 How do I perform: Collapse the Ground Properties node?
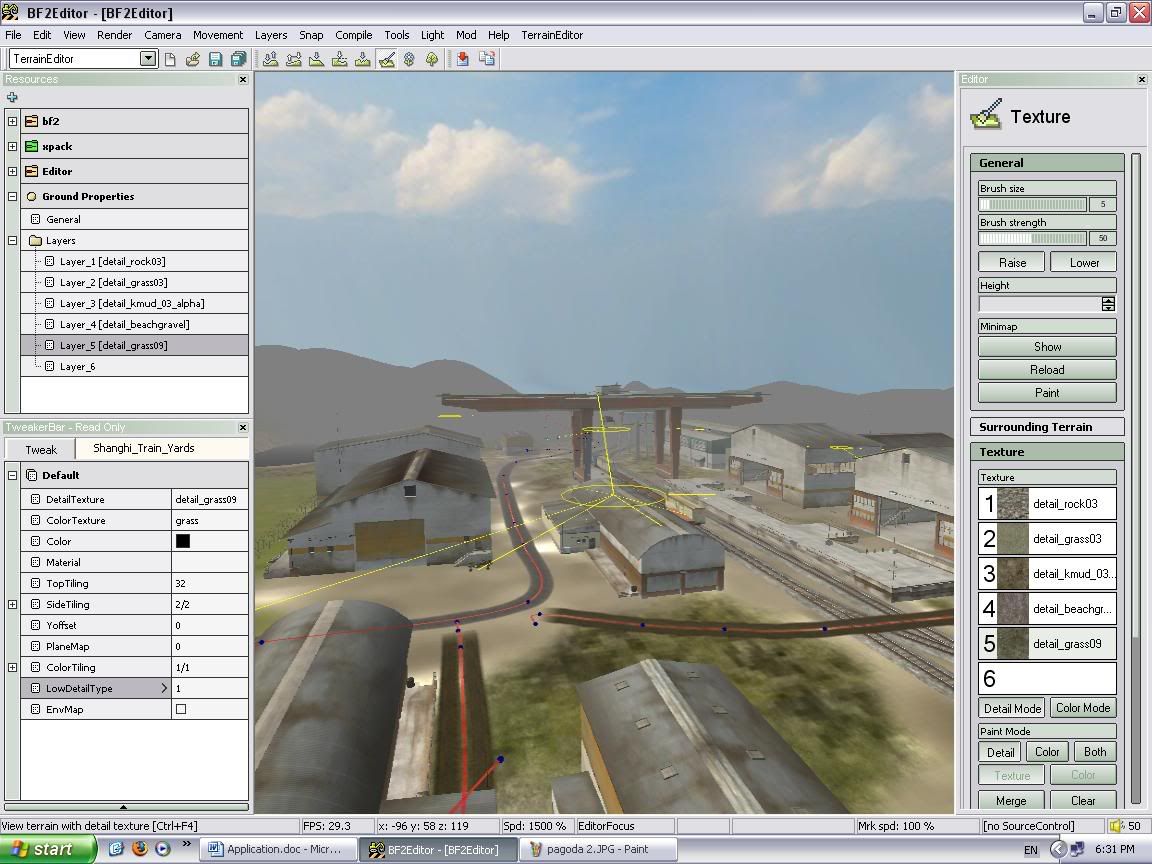point(12,196)
